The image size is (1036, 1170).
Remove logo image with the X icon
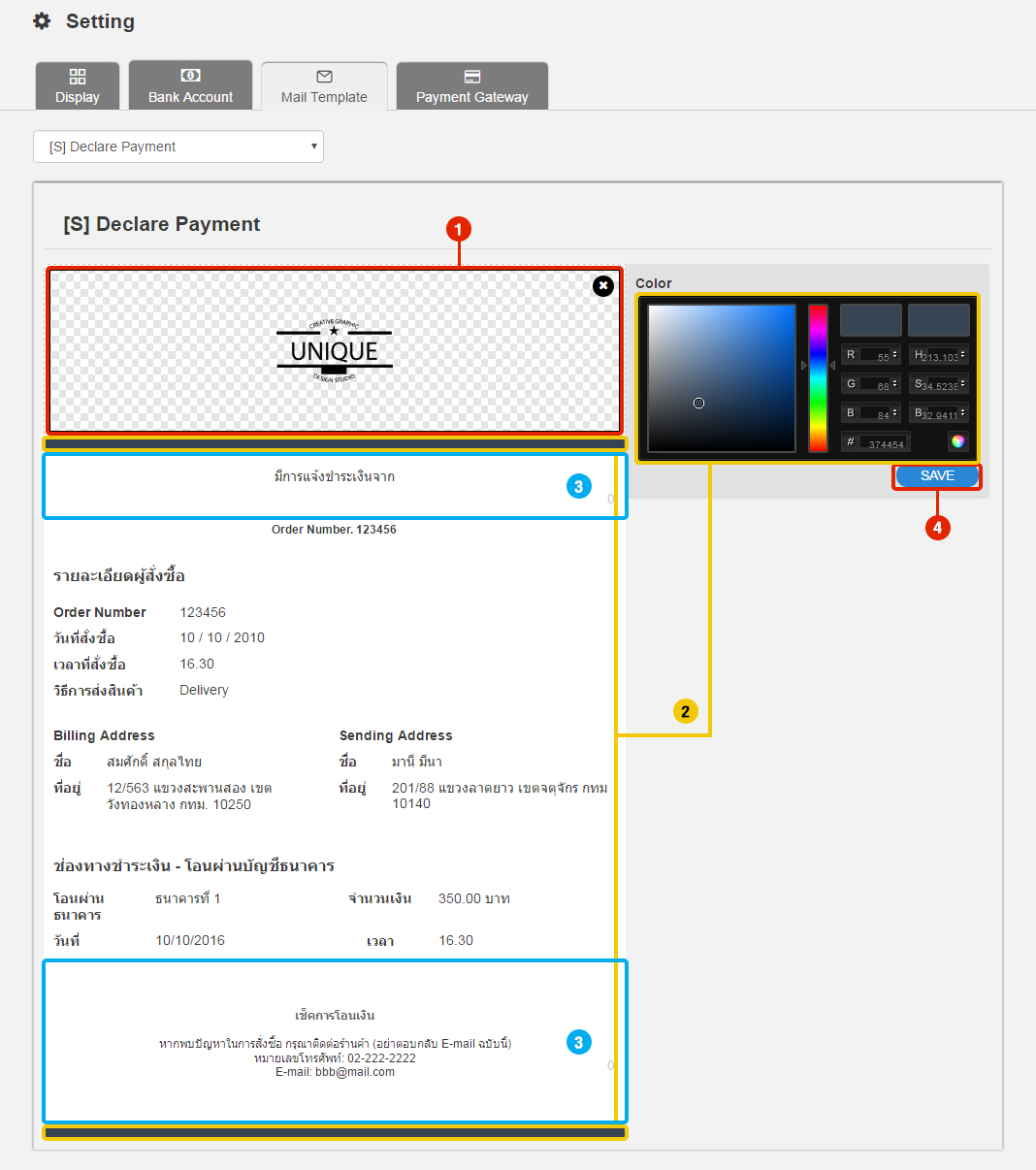pos(603,285)
